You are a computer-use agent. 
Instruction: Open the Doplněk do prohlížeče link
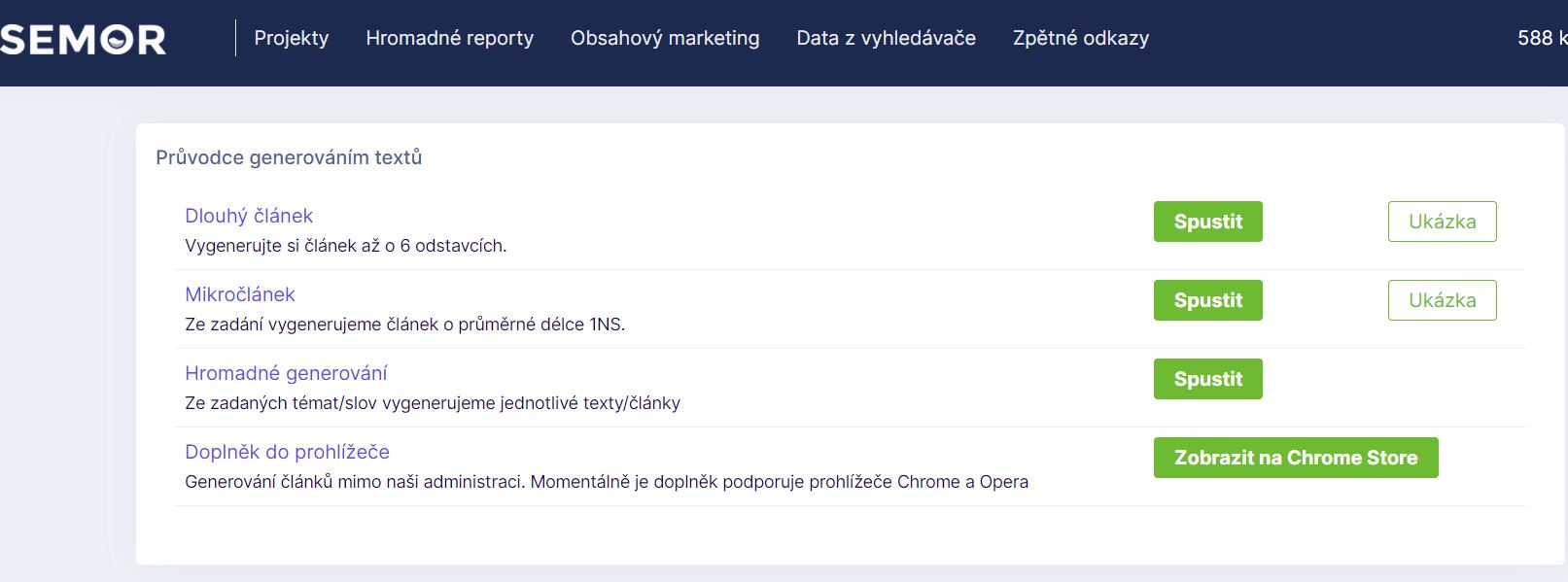click(x=287, y=451)
